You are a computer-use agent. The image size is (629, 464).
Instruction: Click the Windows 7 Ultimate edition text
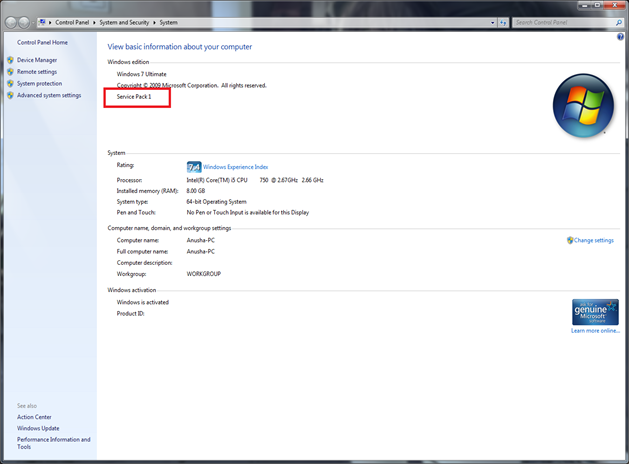(141, 74)
